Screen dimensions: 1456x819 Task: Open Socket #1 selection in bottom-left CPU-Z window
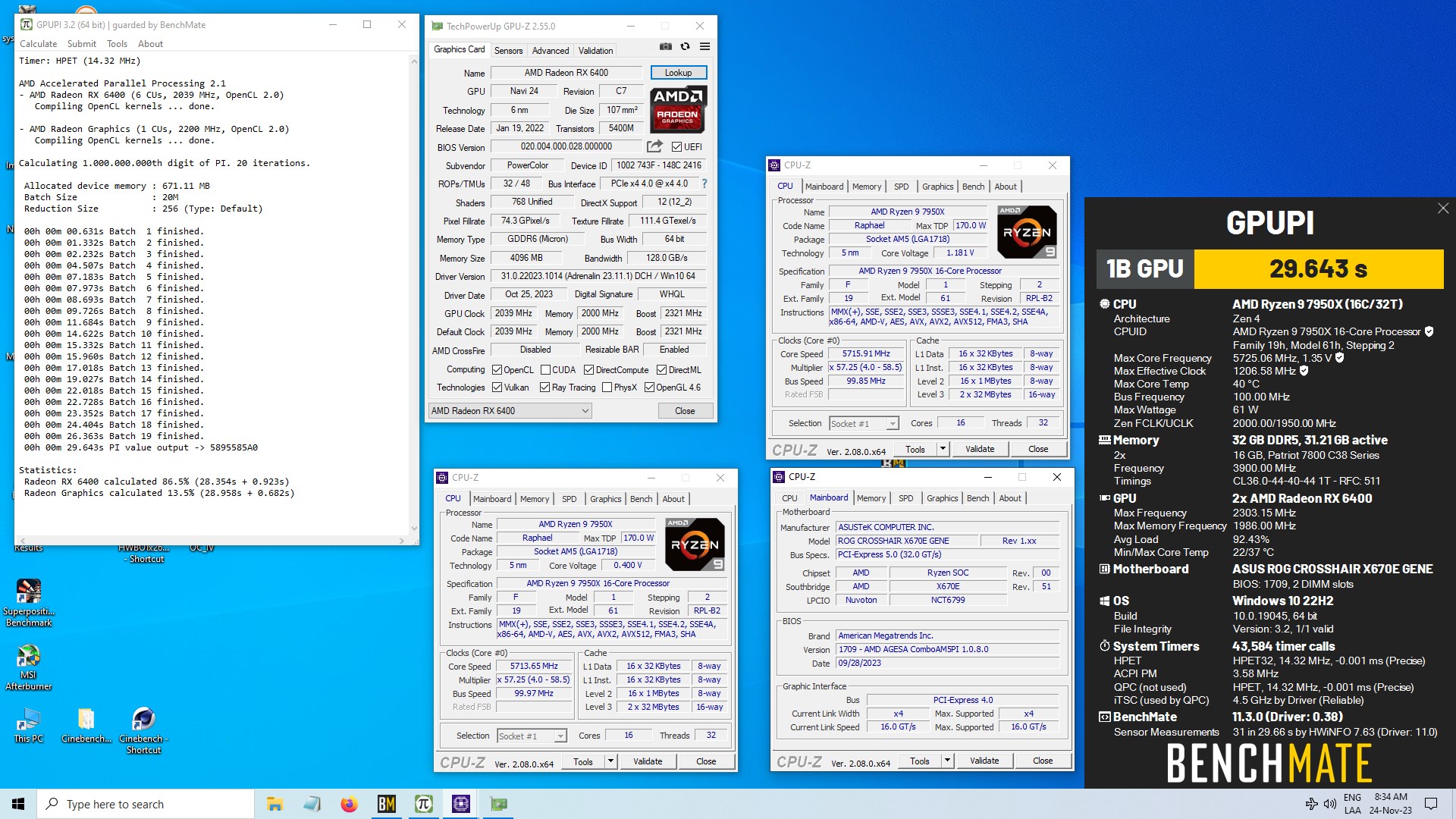point(532,736)
